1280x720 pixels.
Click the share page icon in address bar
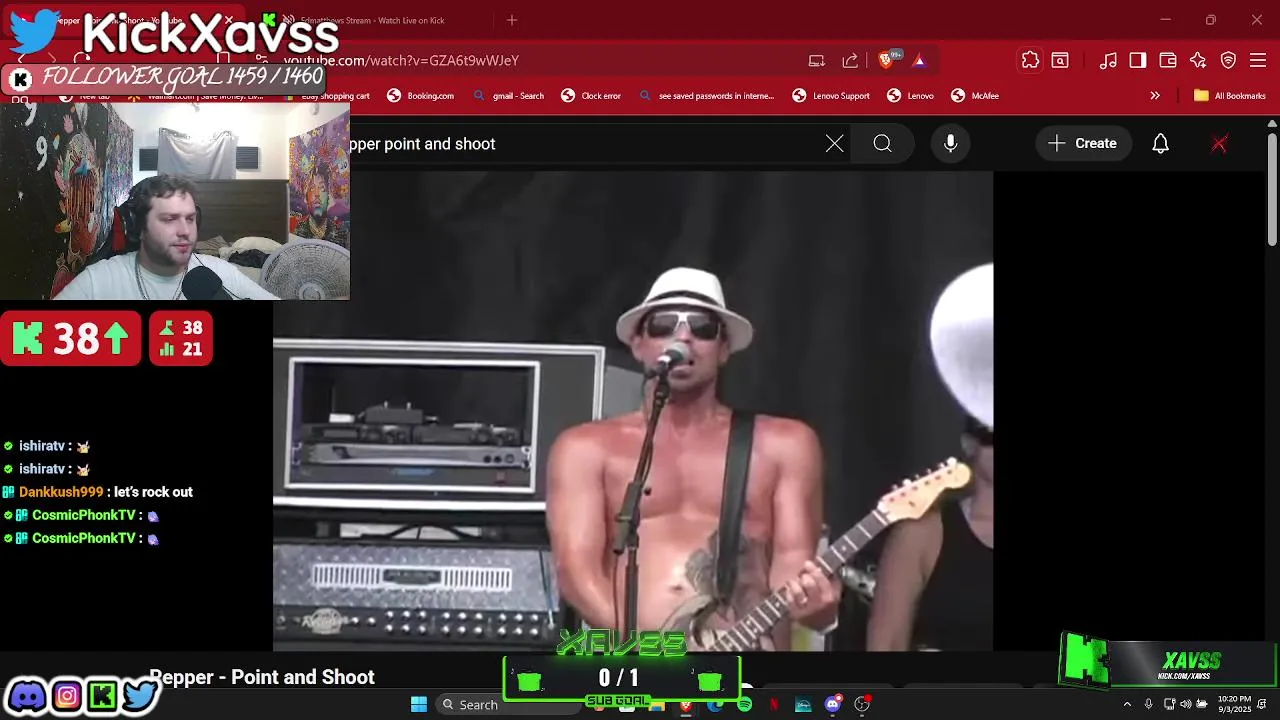pyautogui.click(x=850, y=60)
